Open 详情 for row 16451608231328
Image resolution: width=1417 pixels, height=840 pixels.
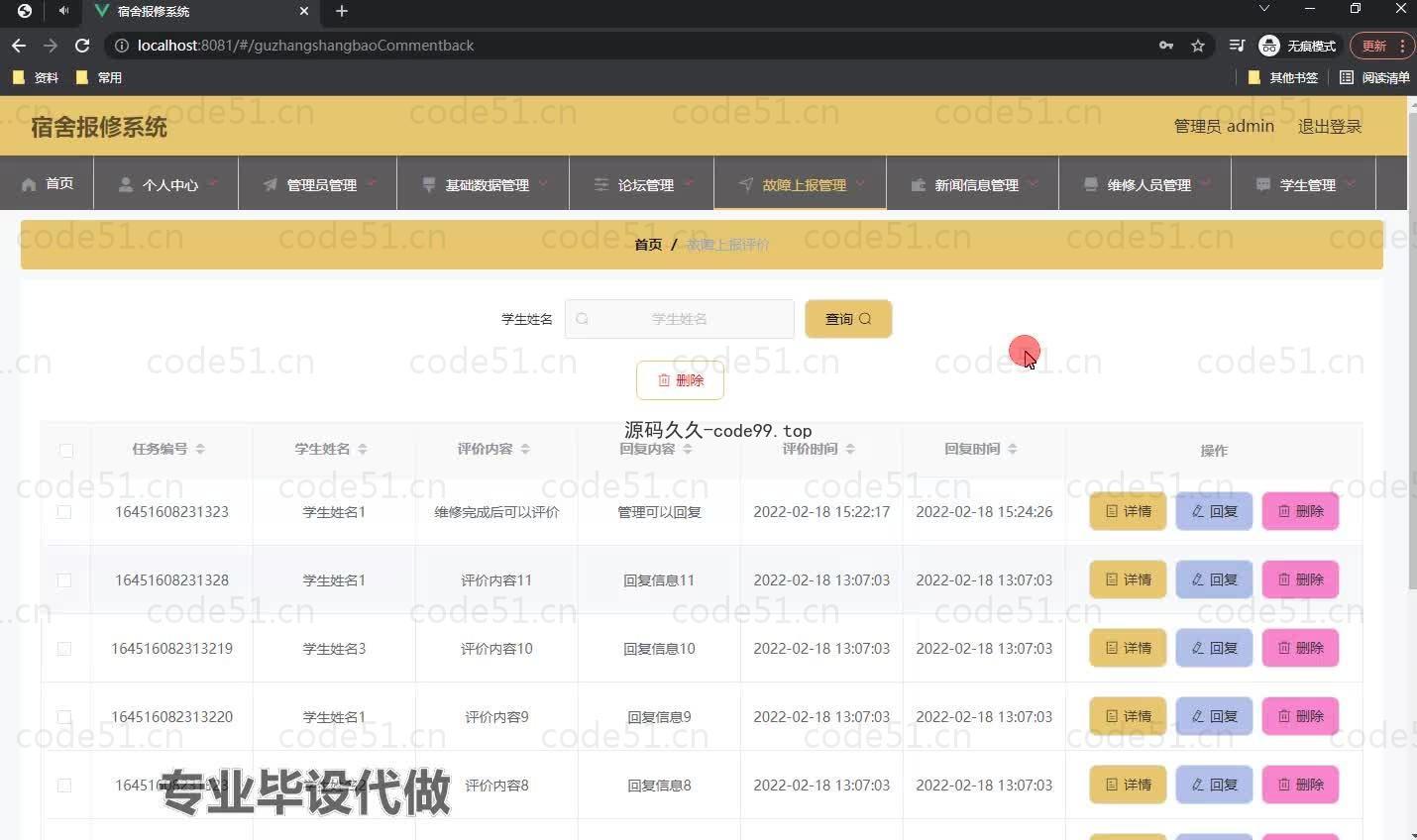coord(1128,579)
